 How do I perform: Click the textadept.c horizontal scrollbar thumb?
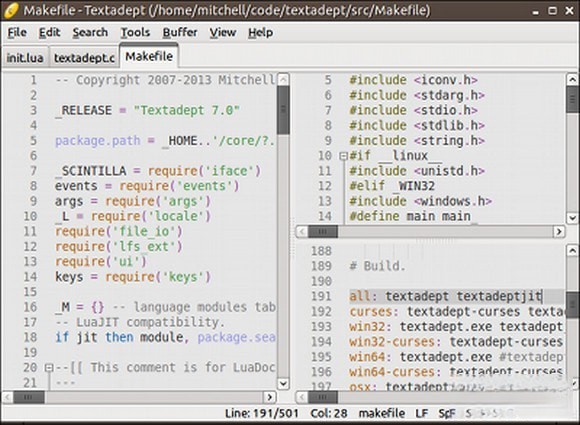323,232
